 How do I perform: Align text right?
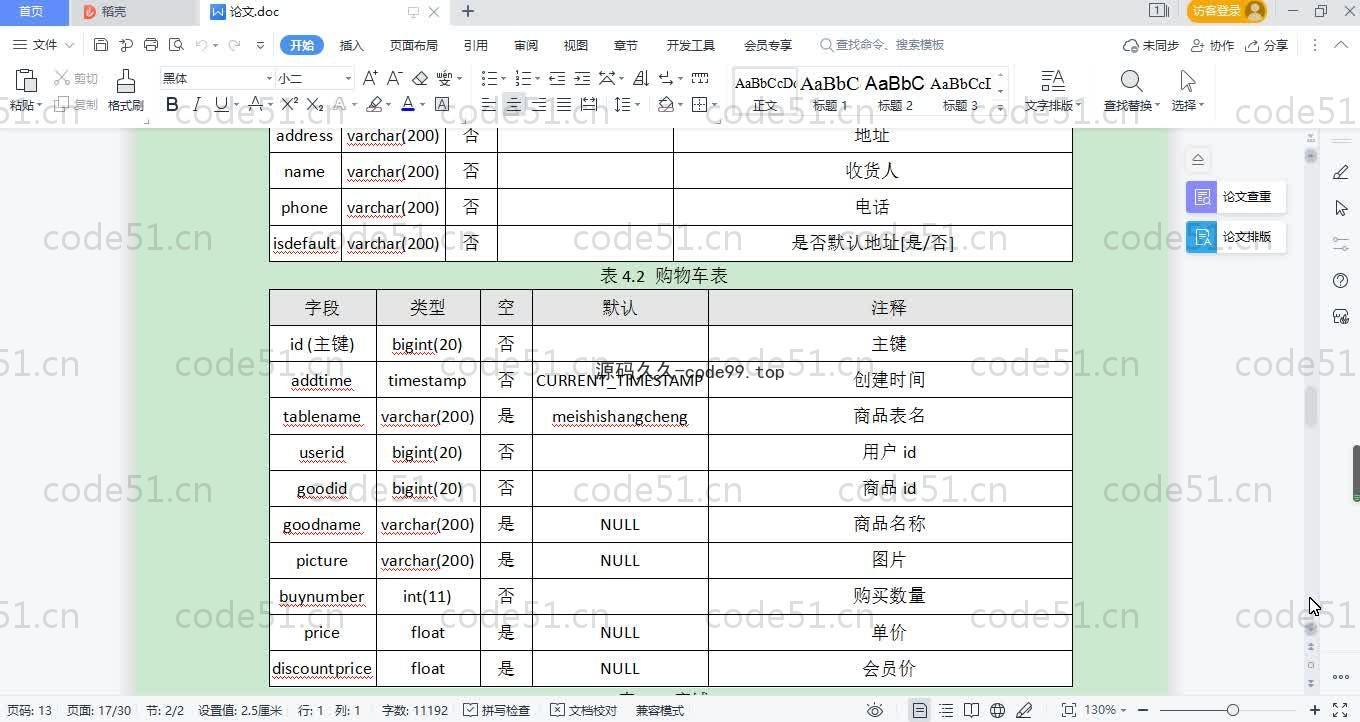click(x=539, y=104)
